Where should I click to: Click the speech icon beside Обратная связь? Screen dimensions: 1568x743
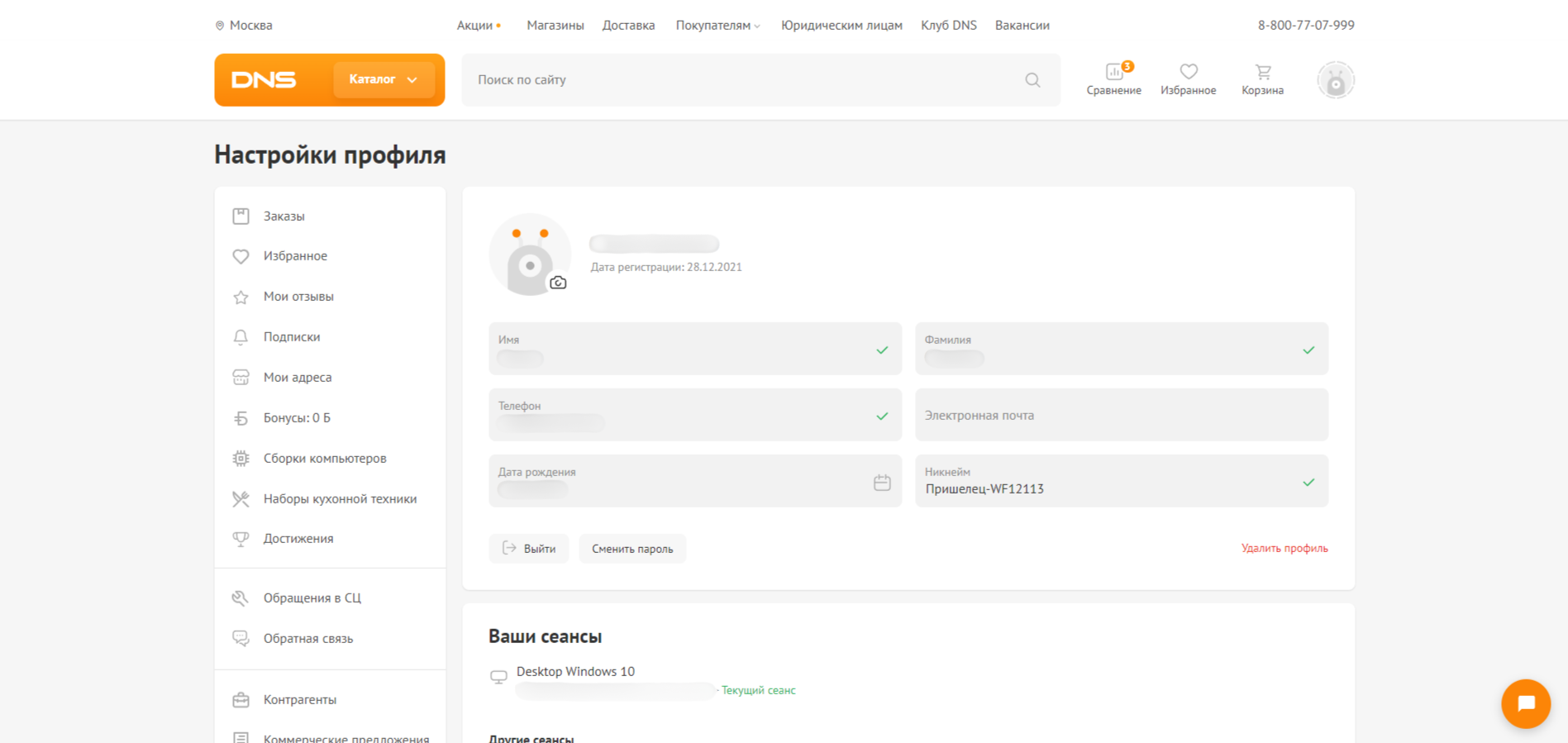pyautogui.click(x=241, y=639)
